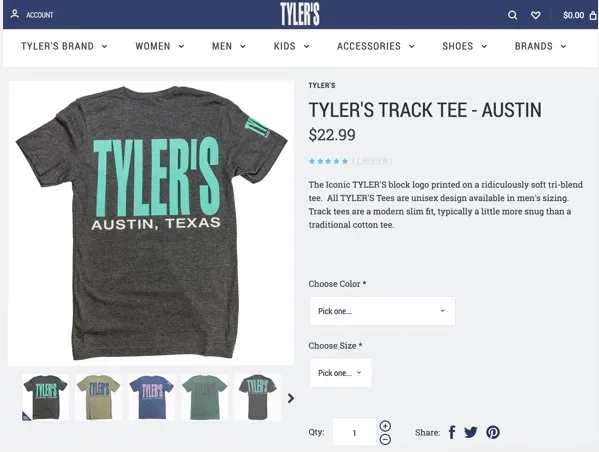Share on Twitter bird icon
Viewport: 599px width, 452px height.
pos(471,432)
